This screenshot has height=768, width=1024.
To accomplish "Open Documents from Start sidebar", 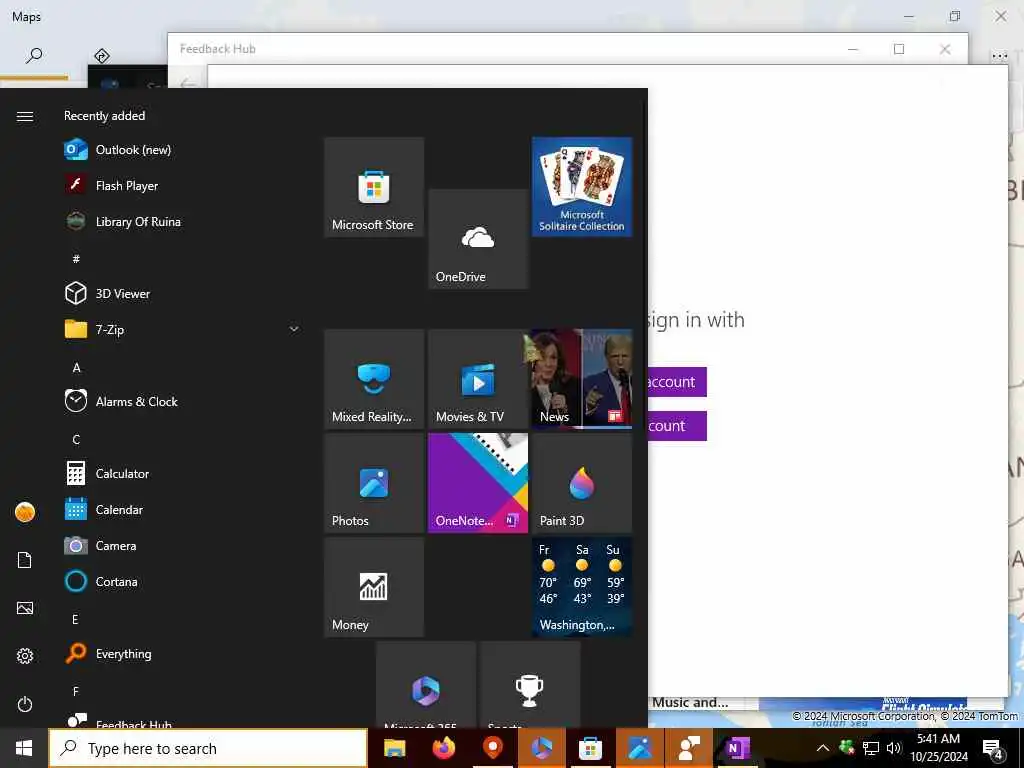I will [x=25, y=560].
